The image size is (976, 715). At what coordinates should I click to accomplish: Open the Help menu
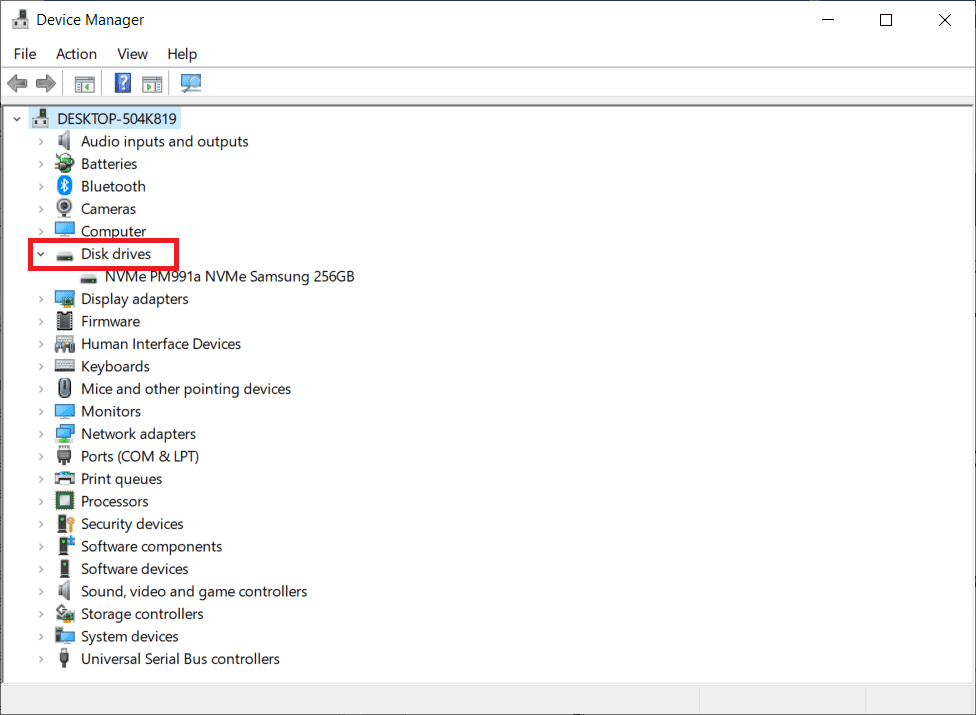point(182,54)
